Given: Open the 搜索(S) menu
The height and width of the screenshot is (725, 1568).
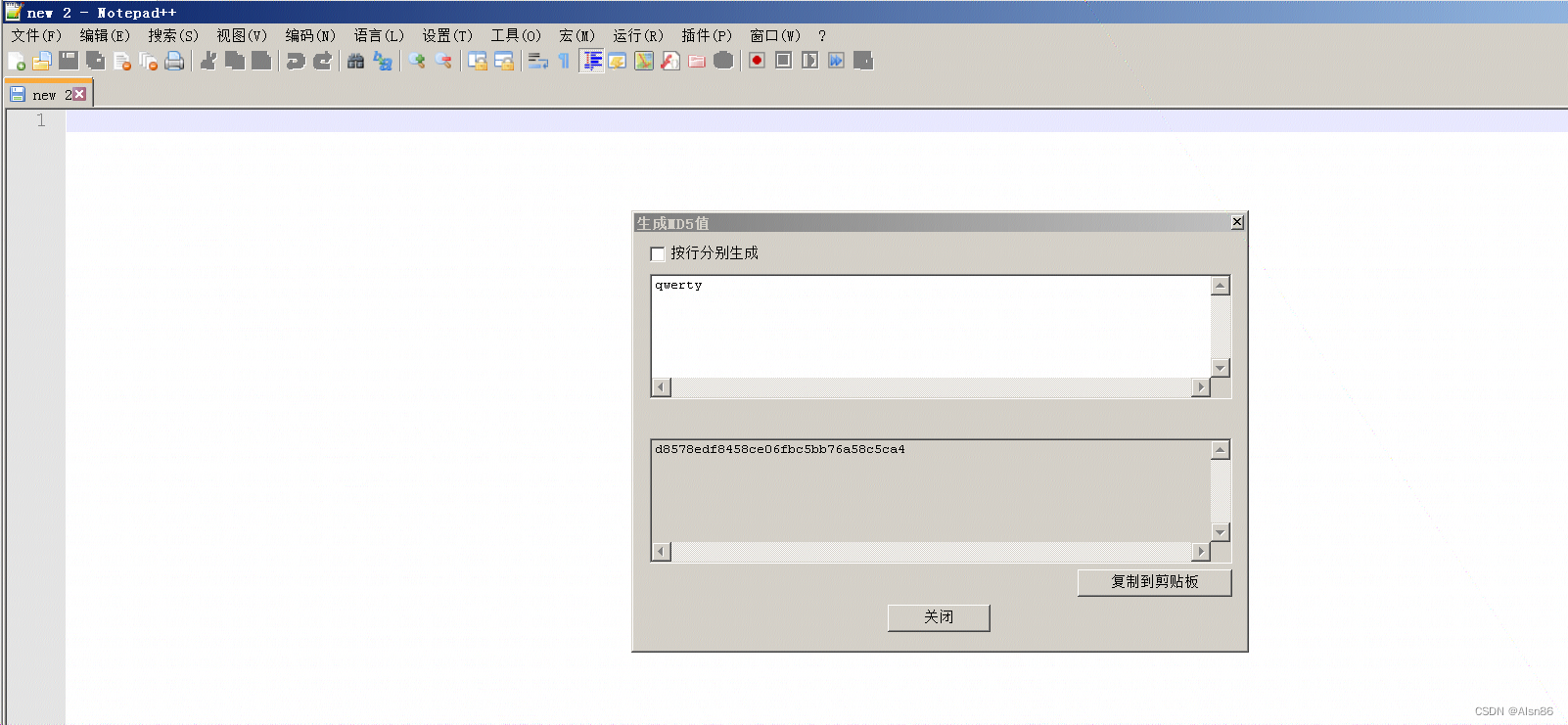Looking at the screenshot, I should click(173, 35).
